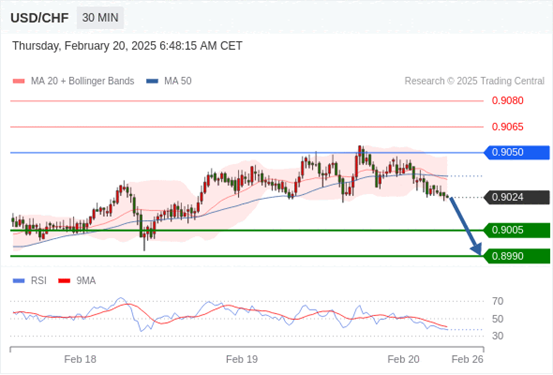The image size is (553, 375).
Task: Click the Feb 19 date axis label
Action: (x=242, y=359)
